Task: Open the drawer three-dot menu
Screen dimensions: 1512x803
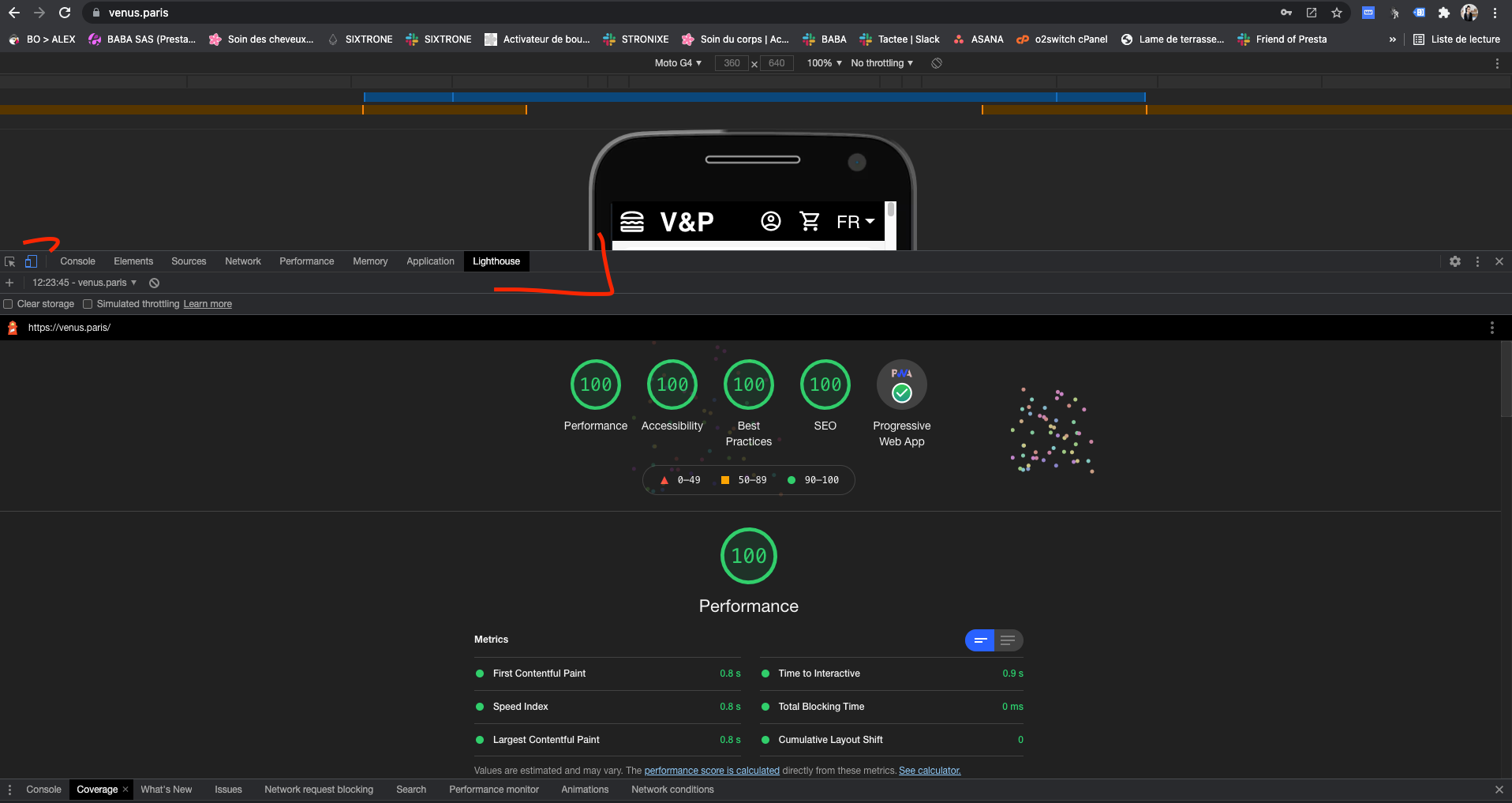Action: coord(9,790)
